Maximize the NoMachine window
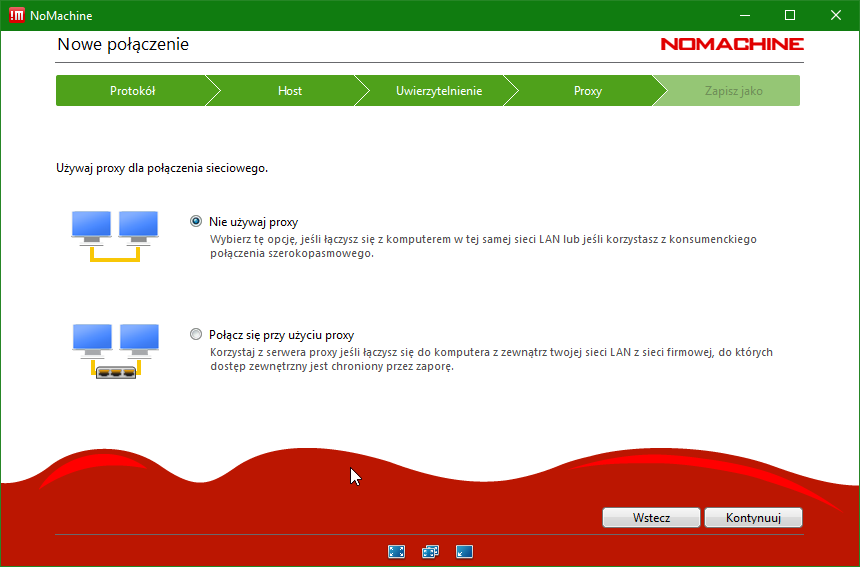Image resolution: width=860 pixels, height=567 pixels. [790, 15]
